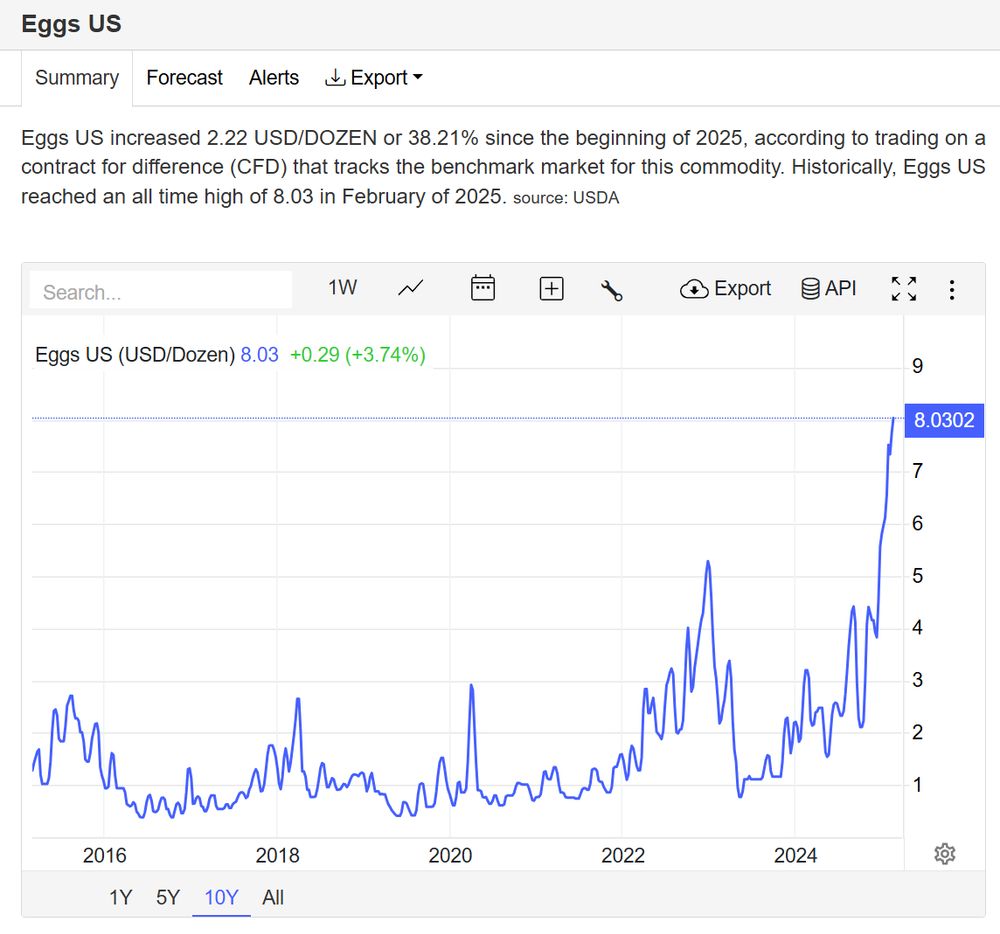Click the 9 y-axis label
The height and width of the screenshot is (934, 1000).
(917, 366)
